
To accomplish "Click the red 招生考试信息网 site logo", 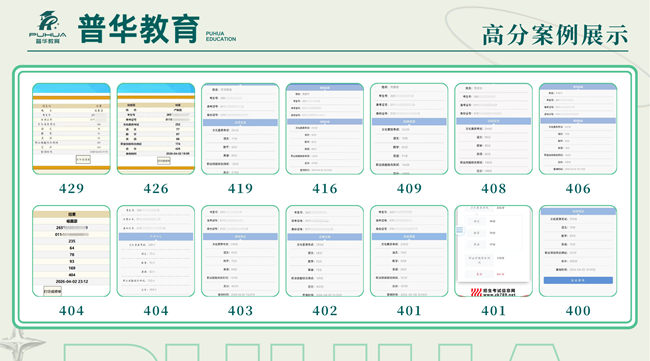I will click(493, 292).
